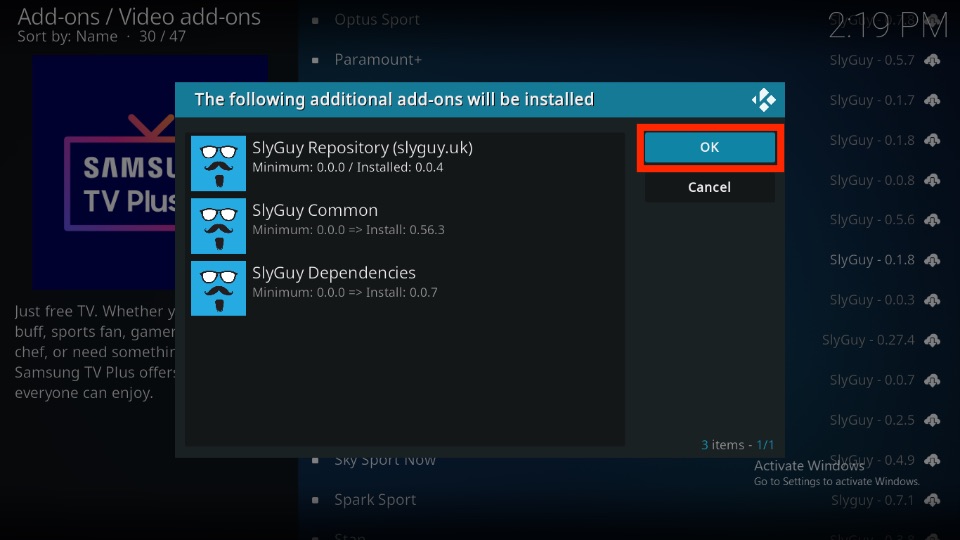Click download cloud icon beside SlyGuy - 0.27.4

pyautogui.click(x=932, y=340)
